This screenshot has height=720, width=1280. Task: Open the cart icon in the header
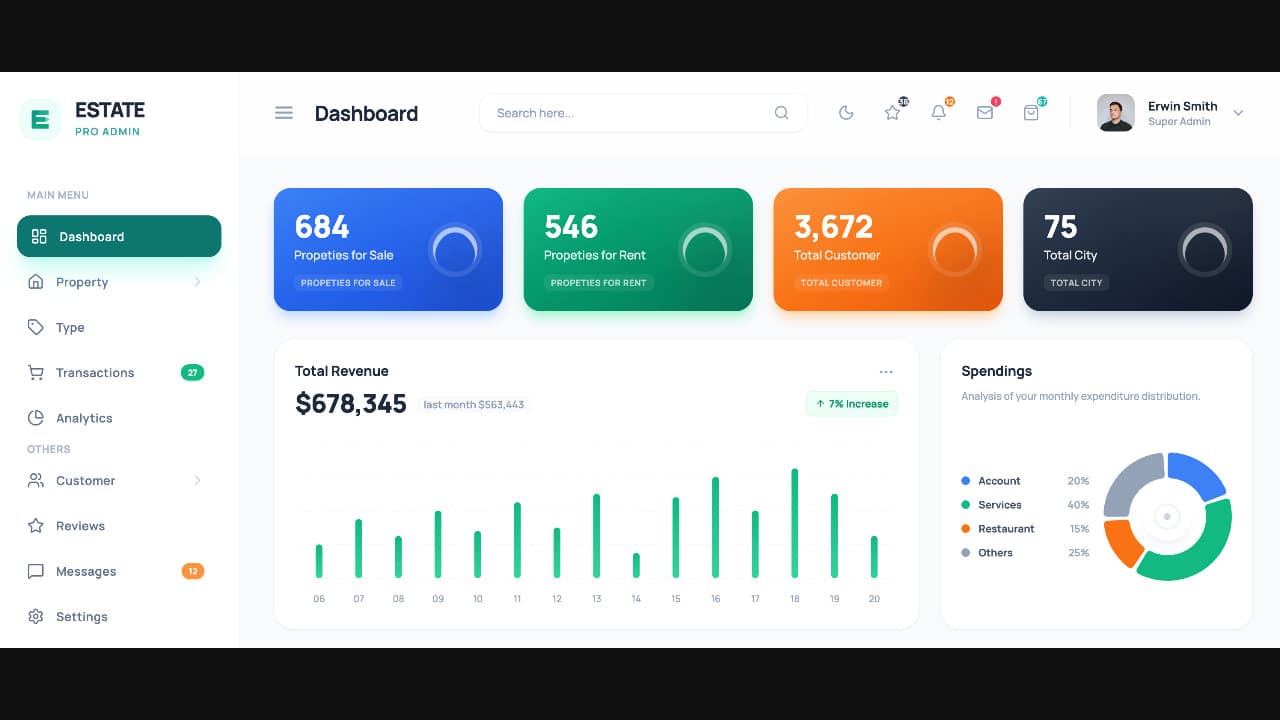1031,112
